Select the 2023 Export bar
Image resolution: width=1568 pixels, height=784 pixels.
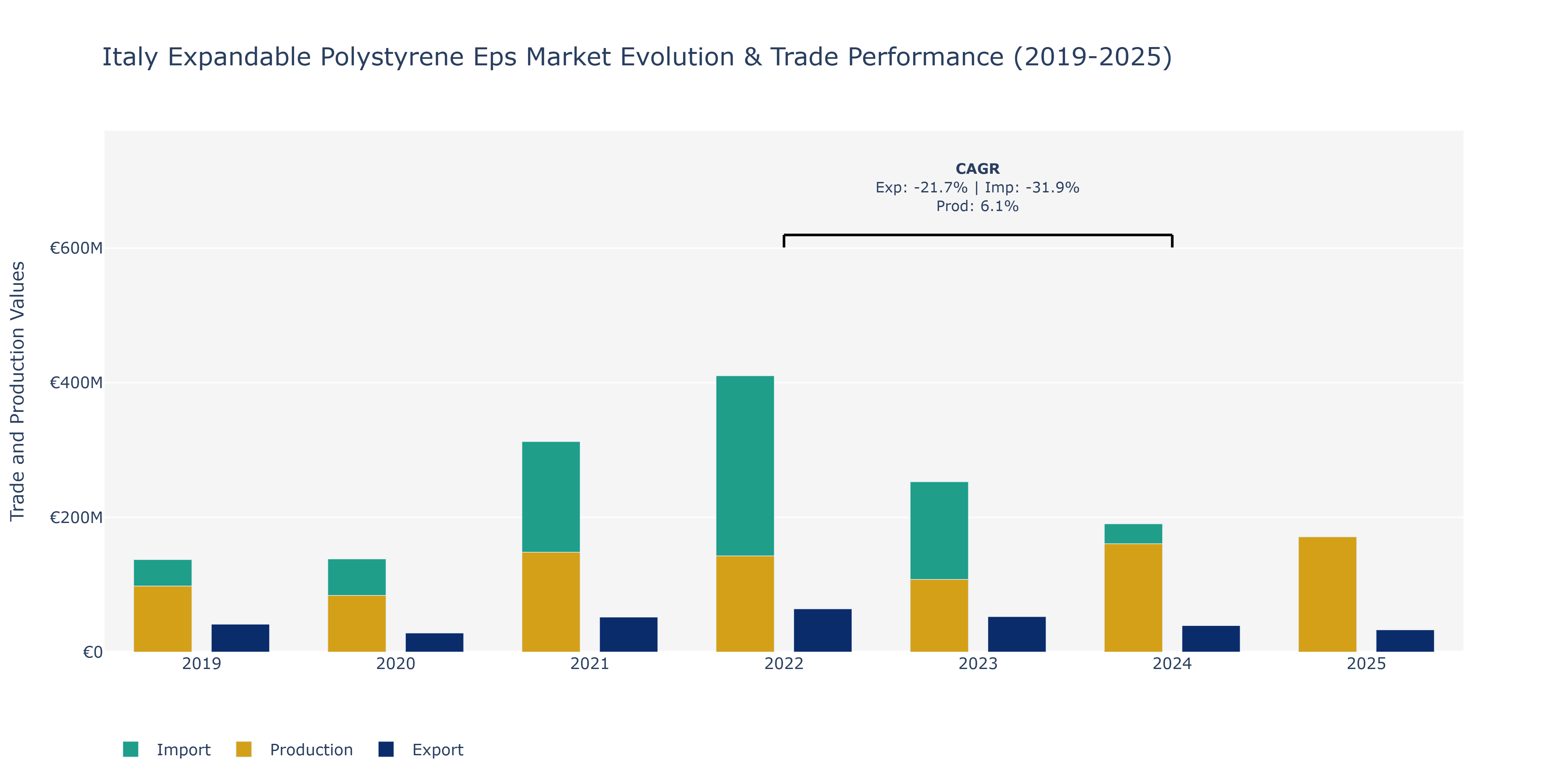click(x=1017, y=634)
